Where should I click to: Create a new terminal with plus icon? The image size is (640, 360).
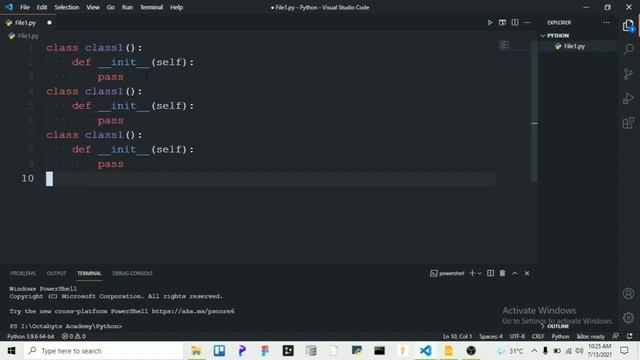click(x=472, y=273)
